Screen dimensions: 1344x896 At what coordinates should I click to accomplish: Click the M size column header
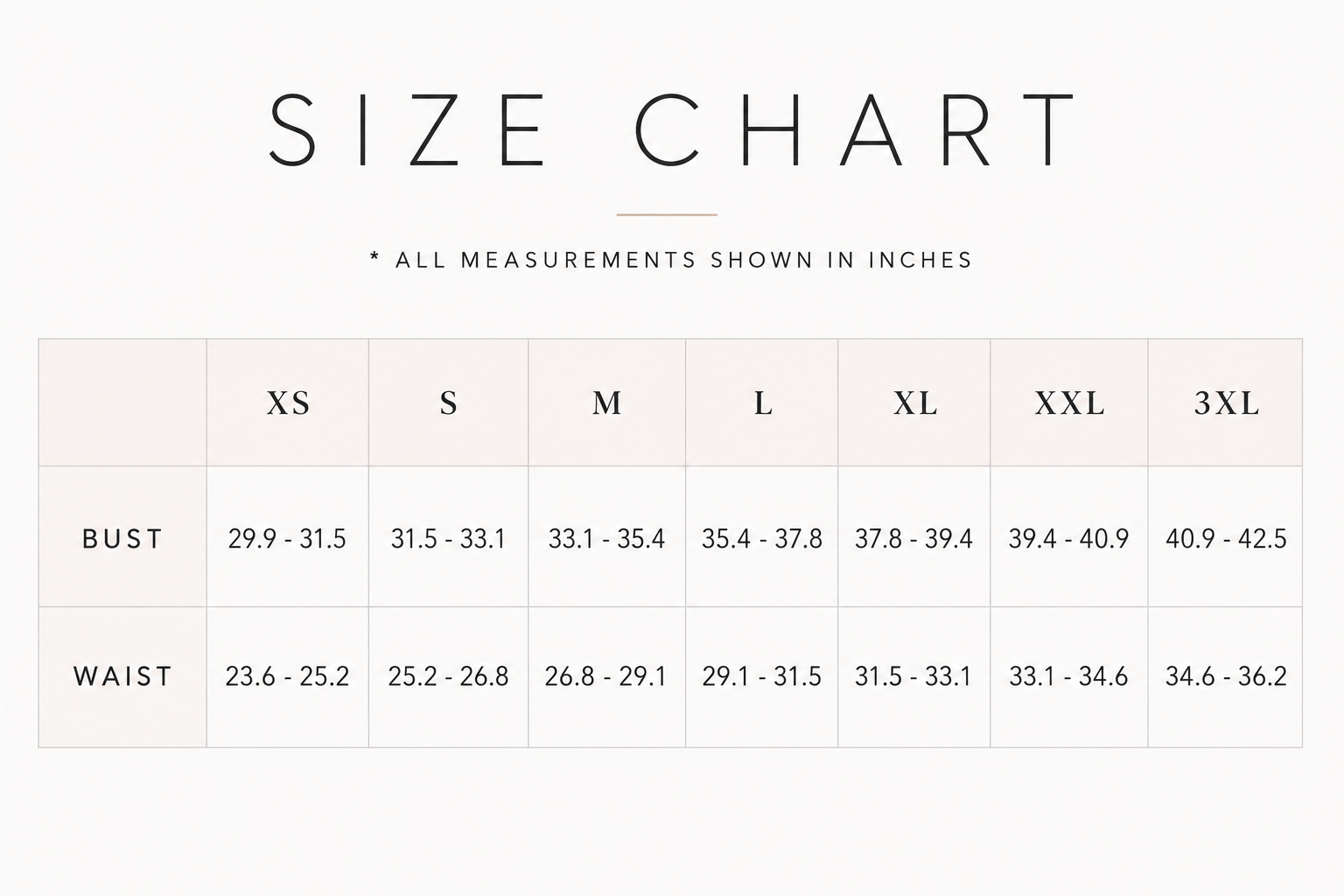(x=606, y=402)
